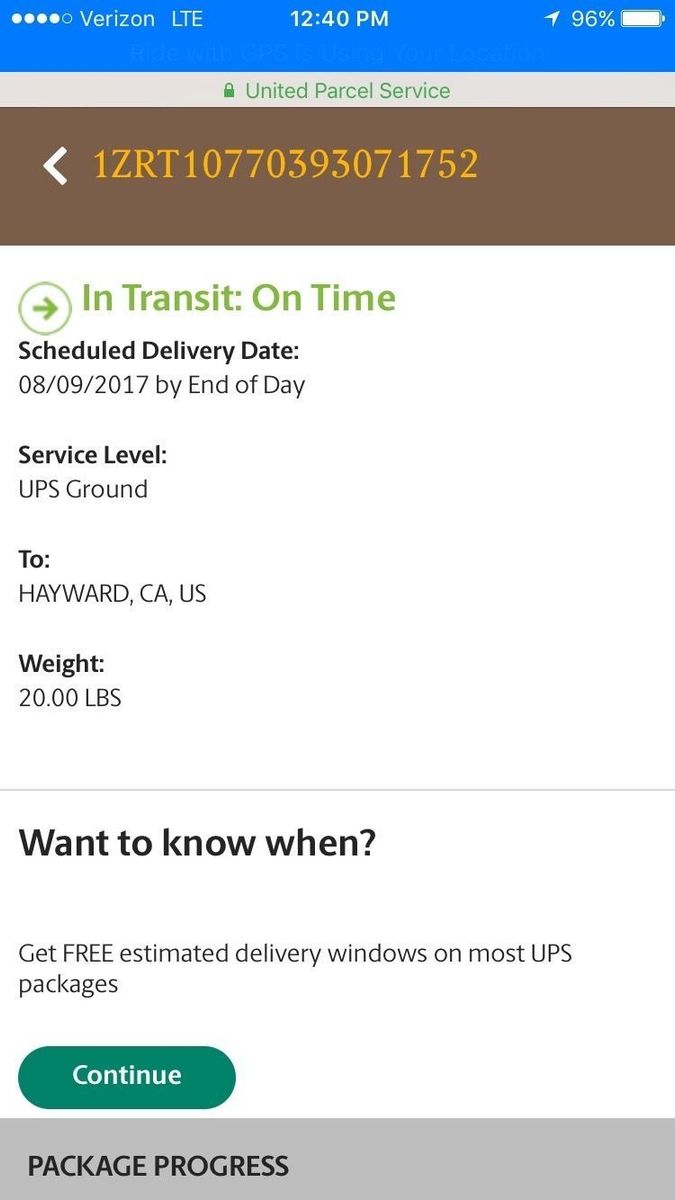This screenshot has width=675, height=1200.
Task: Tap the 08/09/2017 by End of Day date
Action: click(162, 385)
